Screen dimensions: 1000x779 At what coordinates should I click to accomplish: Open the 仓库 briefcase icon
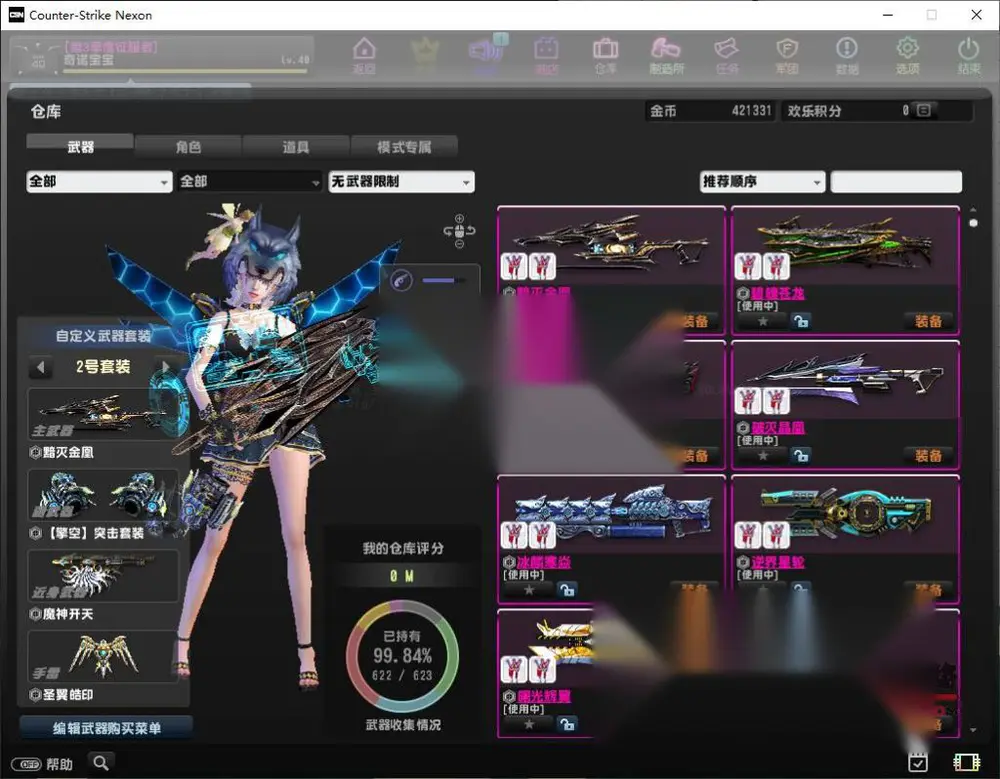click(x=605, y=55)
